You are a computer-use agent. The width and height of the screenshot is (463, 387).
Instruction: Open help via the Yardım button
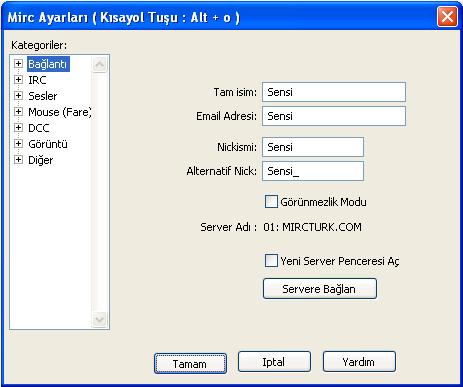coord(359,361)
